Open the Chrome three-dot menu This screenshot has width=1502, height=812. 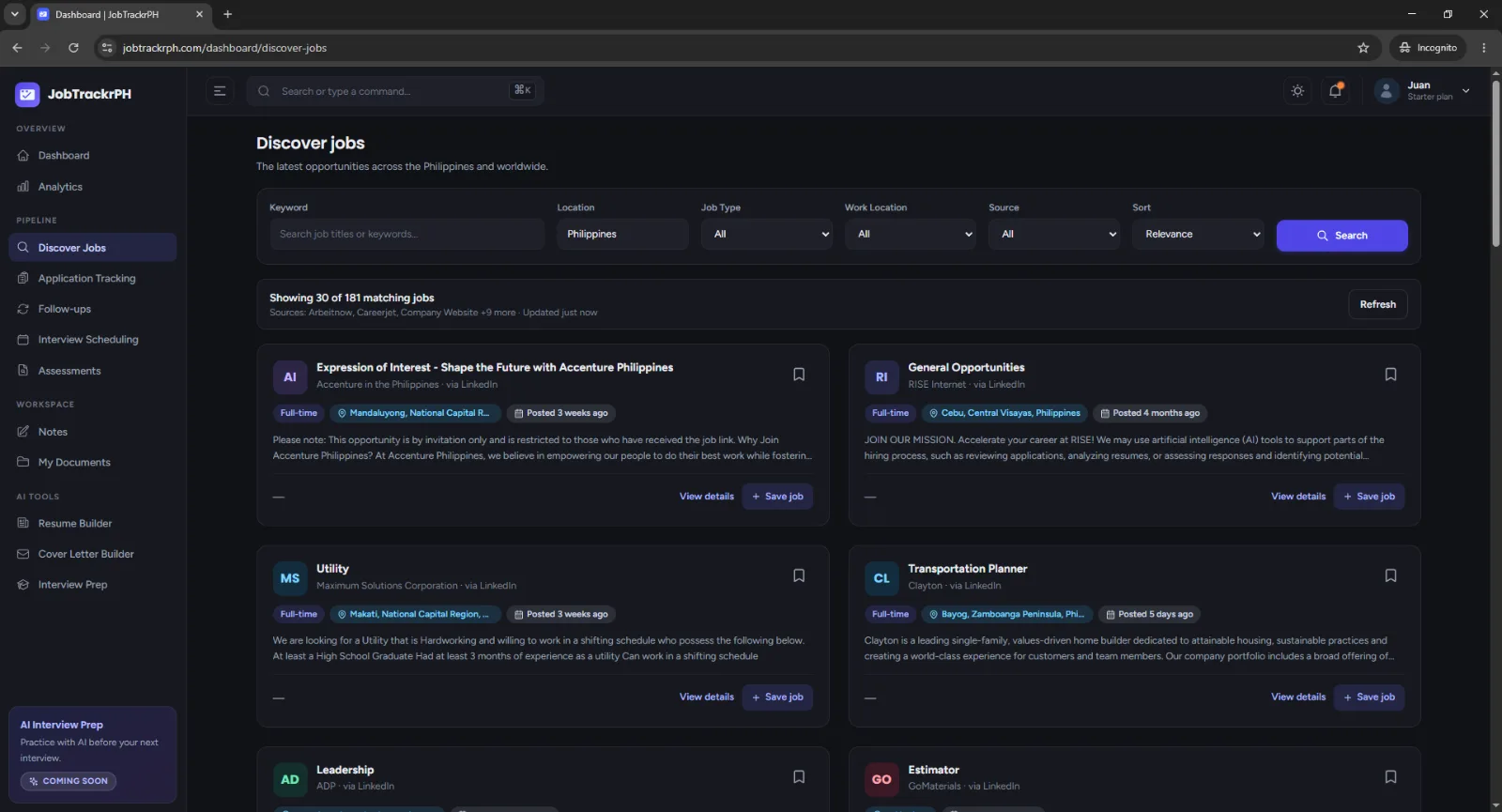click(x=1484, y=48)
